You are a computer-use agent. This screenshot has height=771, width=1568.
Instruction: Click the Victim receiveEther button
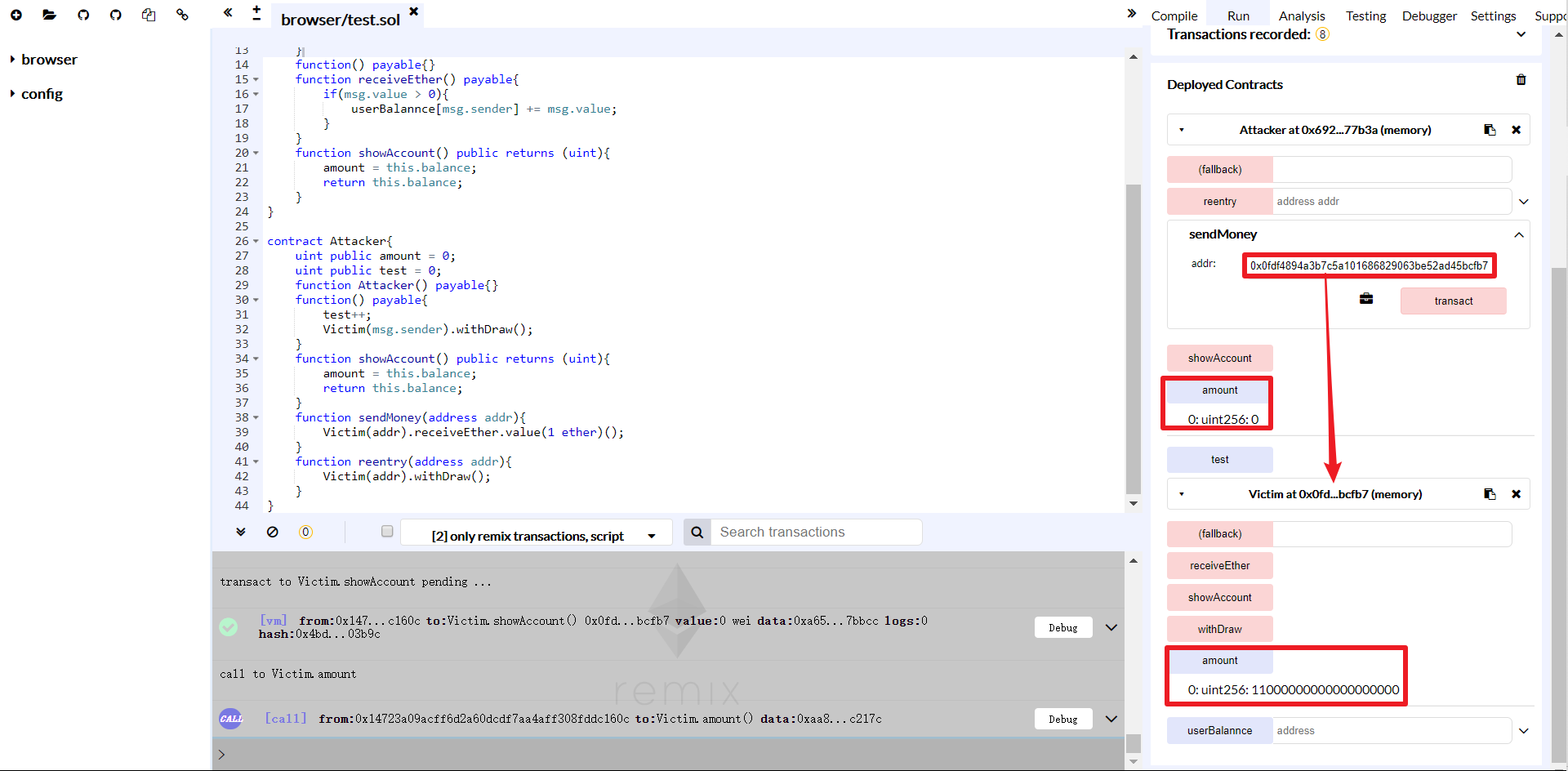(1220, 566)
